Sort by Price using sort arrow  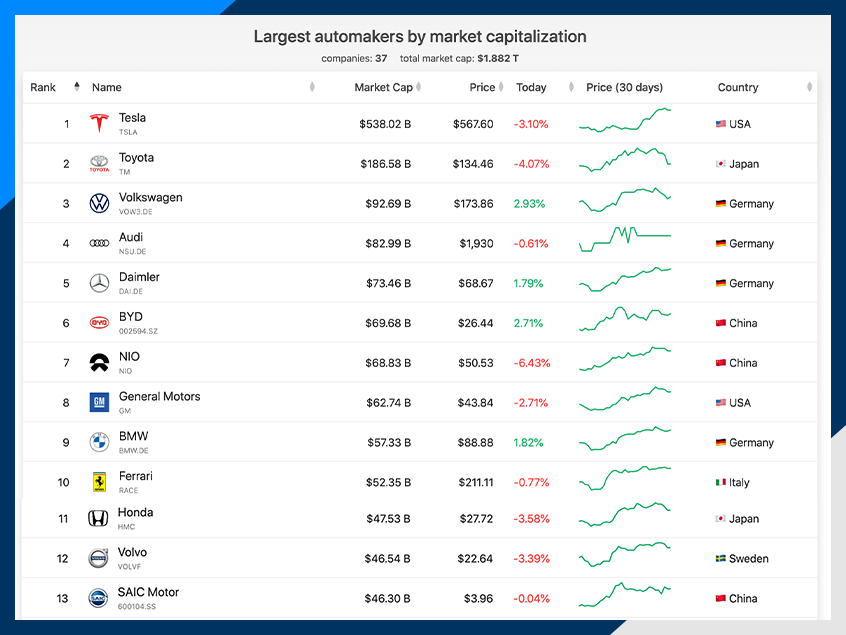(x=501, y=87)
